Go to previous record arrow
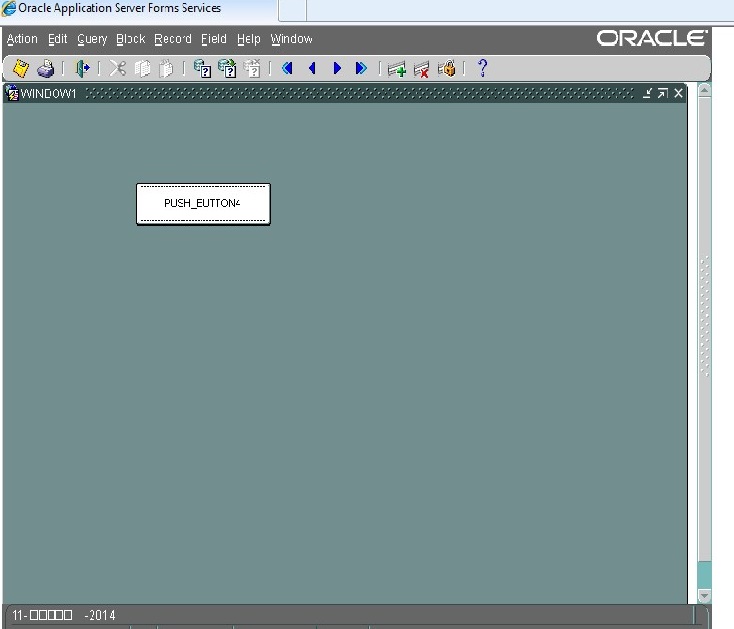Screen dimensions: 734x629 [x=312, y=68]
